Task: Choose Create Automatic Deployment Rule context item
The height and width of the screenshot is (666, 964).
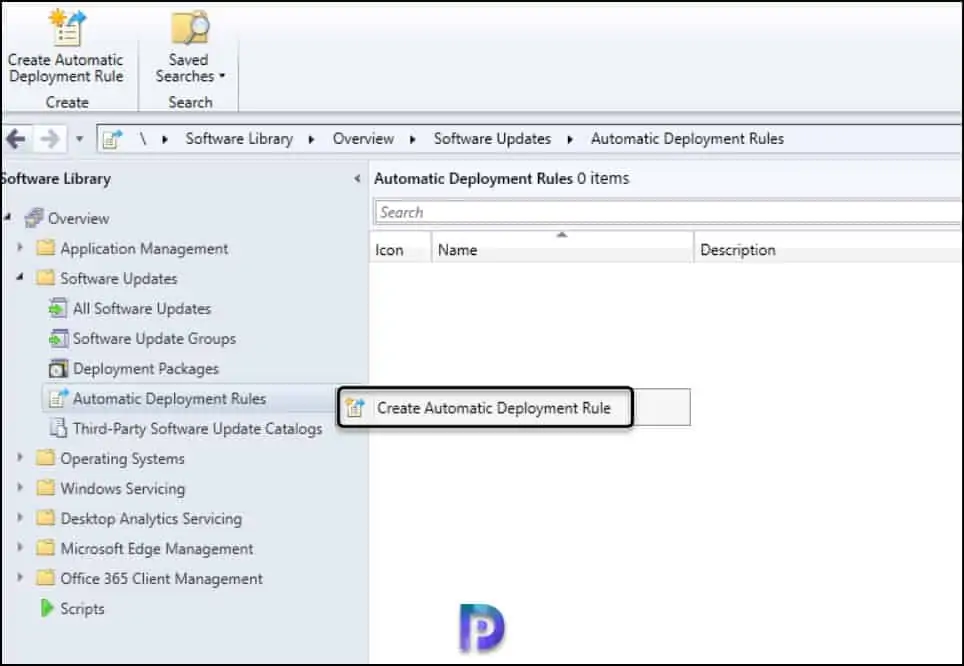Action: click(x=493, y=408)
